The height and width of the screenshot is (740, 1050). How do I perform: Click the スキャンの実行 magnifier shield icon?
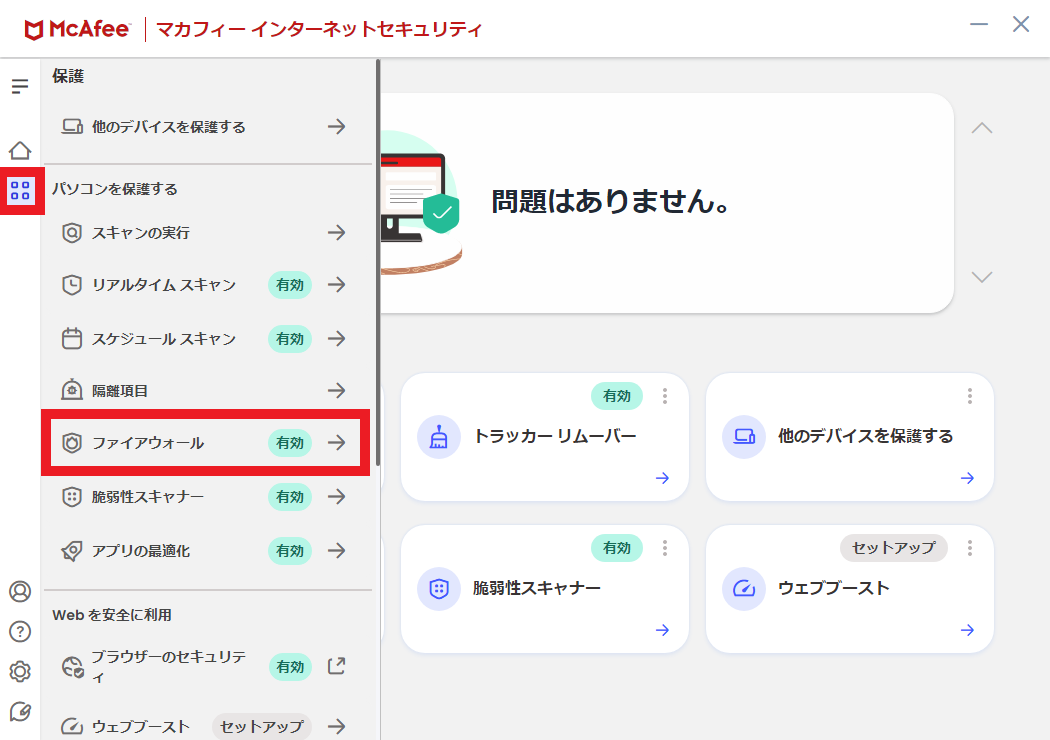tap(72, 232)
